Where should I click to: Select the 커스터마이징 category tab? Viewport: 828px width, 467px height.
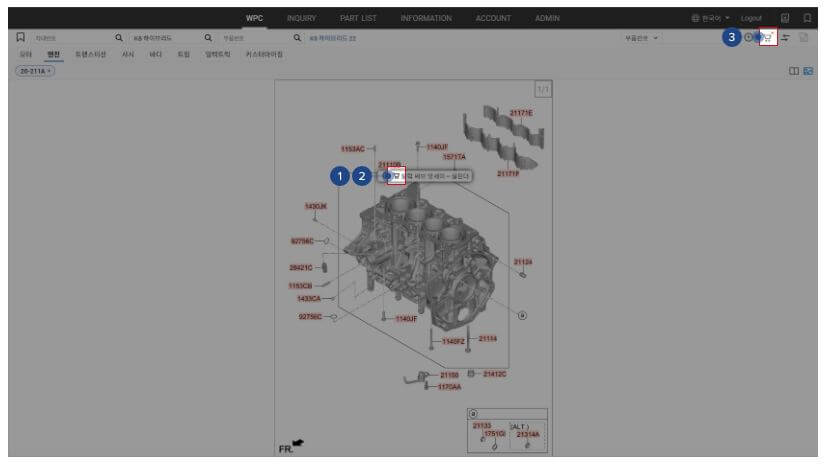(264, 54)
